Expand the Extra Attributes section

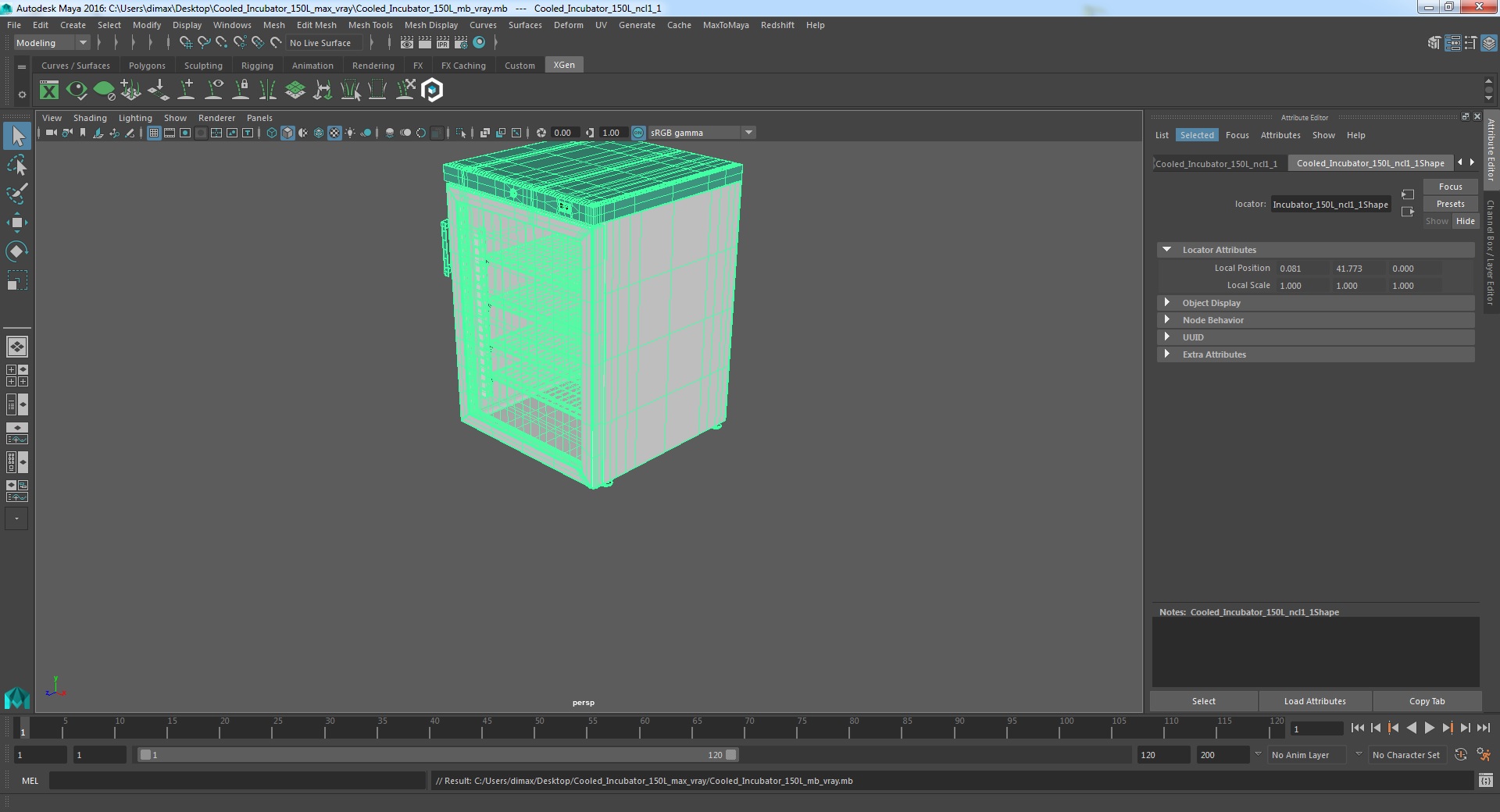pyautogui.click(x=1166, y=354)
